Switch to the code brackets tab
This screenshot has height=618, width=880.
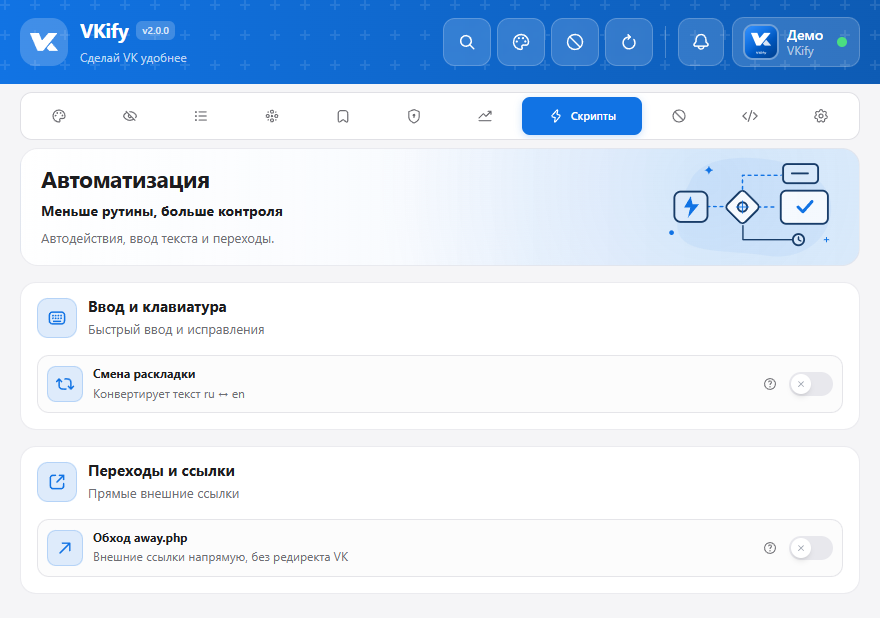point(750,116)
